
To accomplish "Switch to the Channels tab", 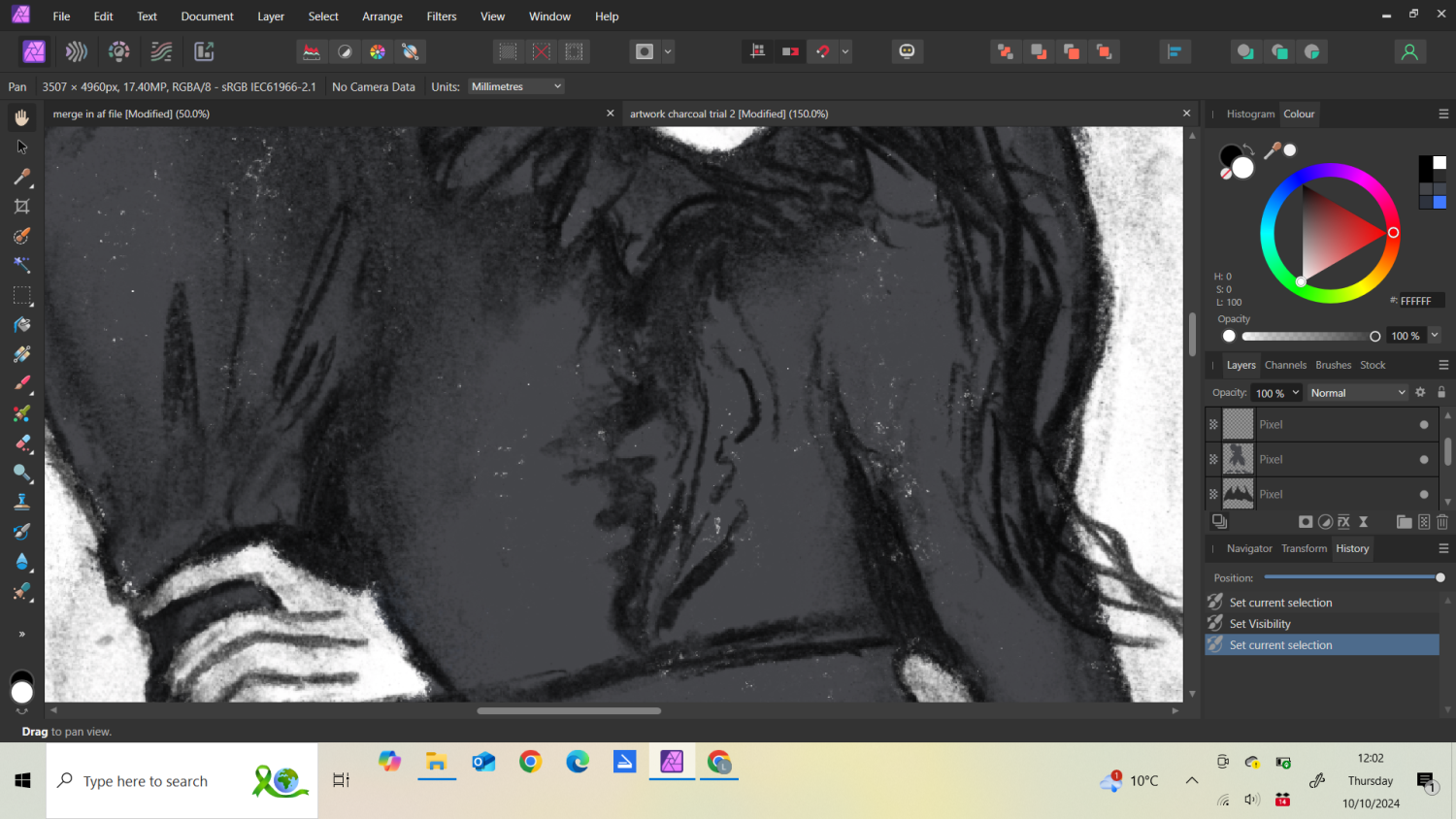I will (1285, 365).
